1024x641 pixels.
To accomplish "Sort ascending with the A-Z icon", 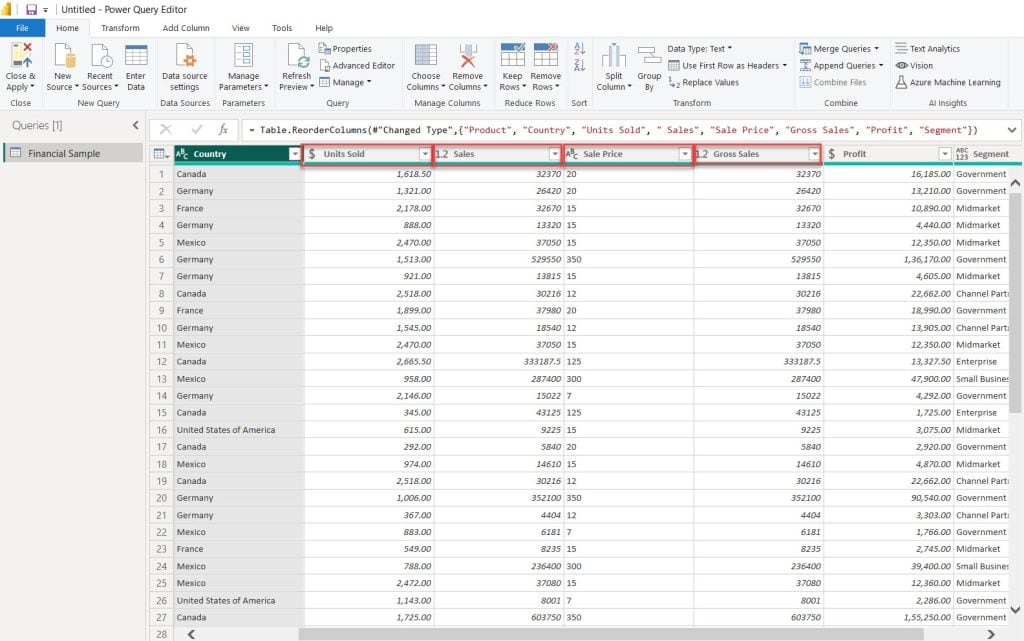I will (579, 48).
